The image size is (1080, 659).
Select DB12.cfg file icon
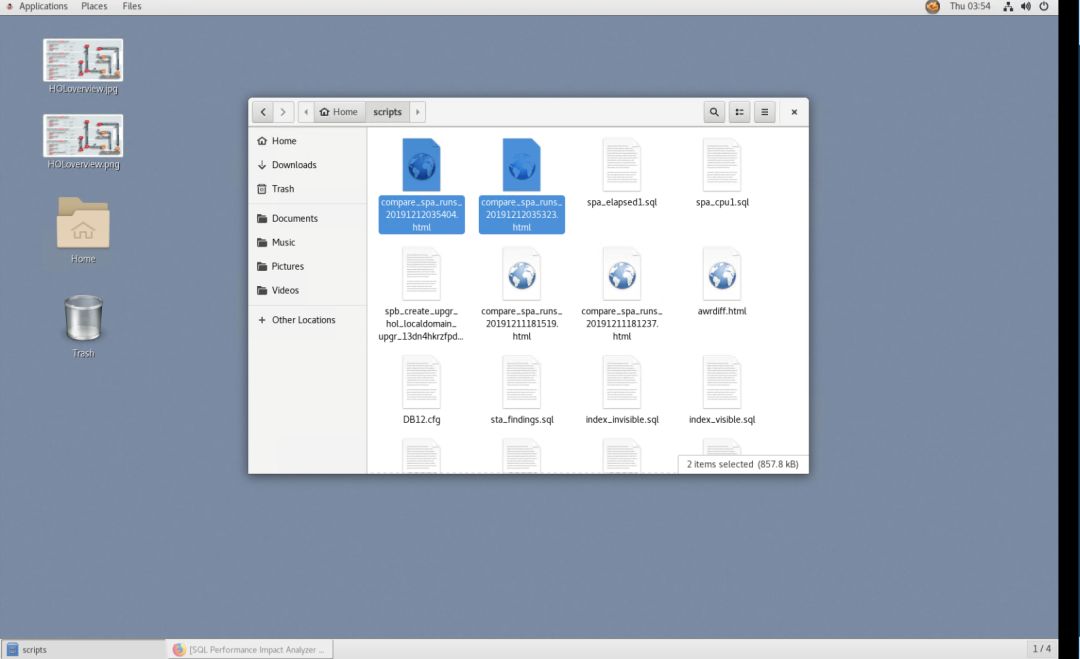tap(422, 383)
